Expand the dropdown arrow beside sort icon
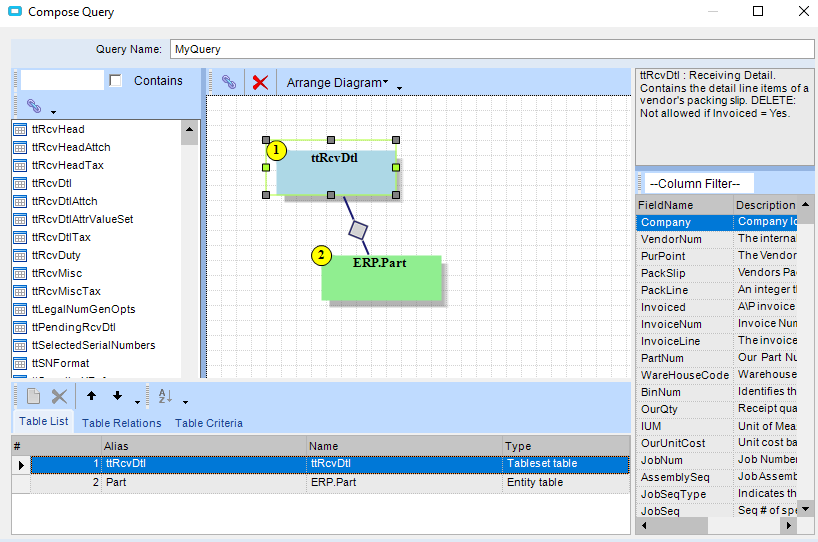818x542 pixels. point(185,402)
